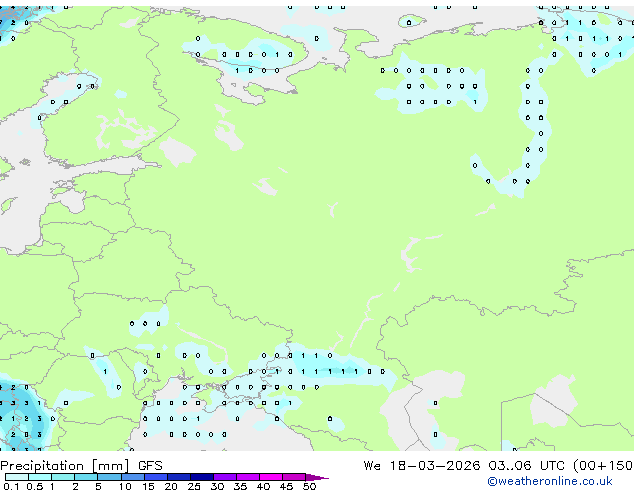Click the purple arrow tip above 50
The width and height of the screenshot is (634, 490).
(x=317, y=477)
